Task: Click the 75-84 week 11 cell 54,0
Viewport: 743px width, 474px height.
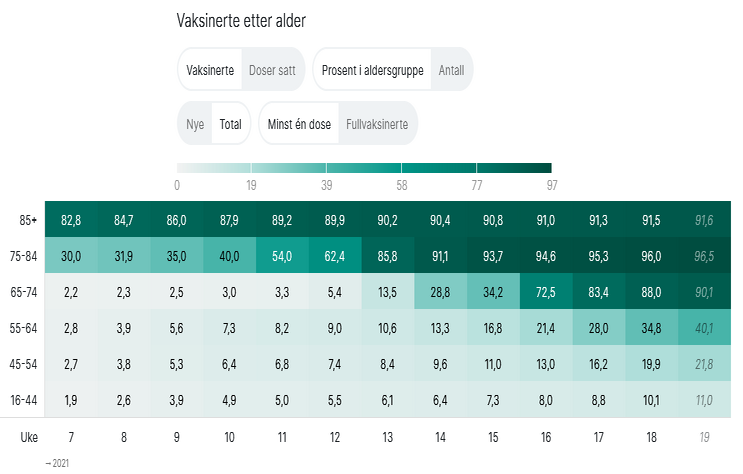Action: (x=283, y=255)
